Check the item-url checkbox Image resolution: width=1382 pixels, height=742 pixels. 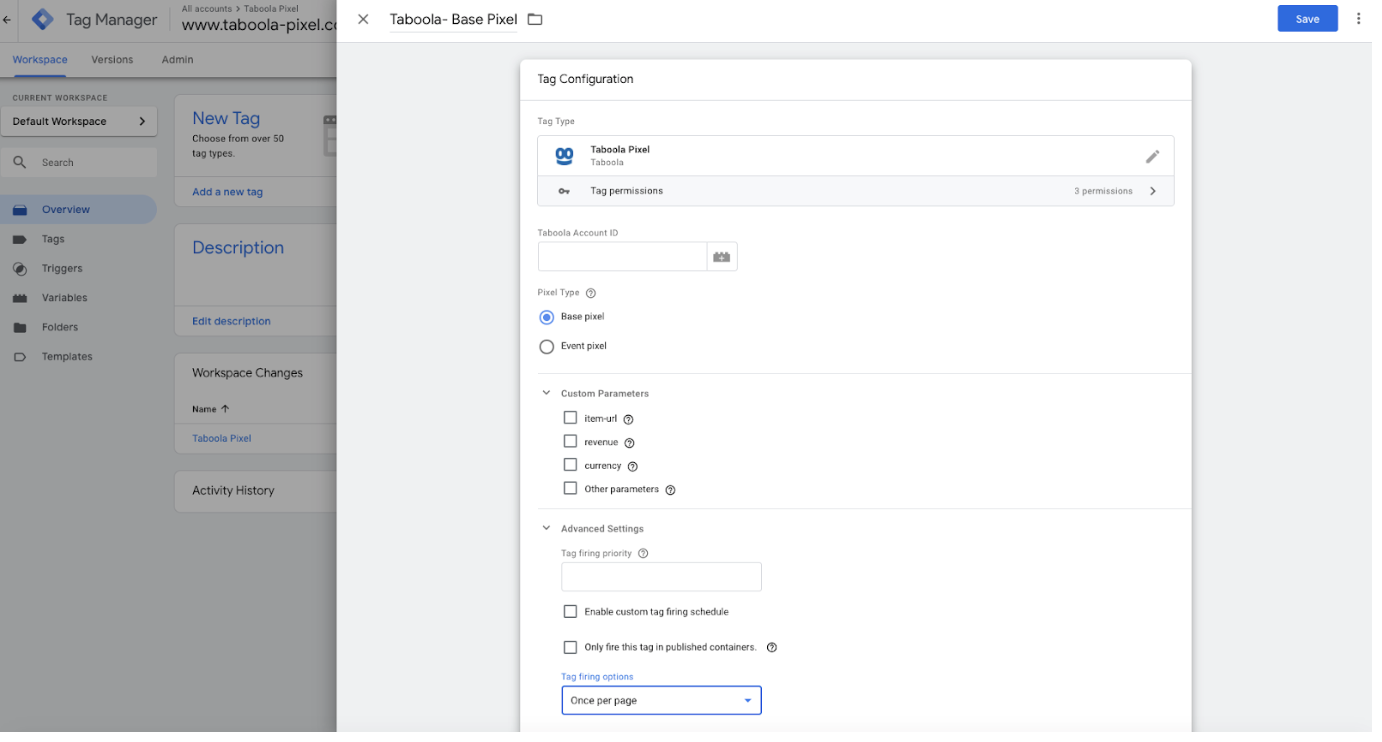click(570, 418)
